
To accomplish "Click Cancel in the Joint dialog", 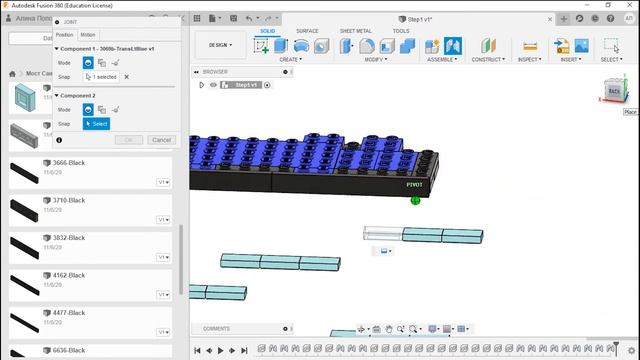I will point(162,140).
